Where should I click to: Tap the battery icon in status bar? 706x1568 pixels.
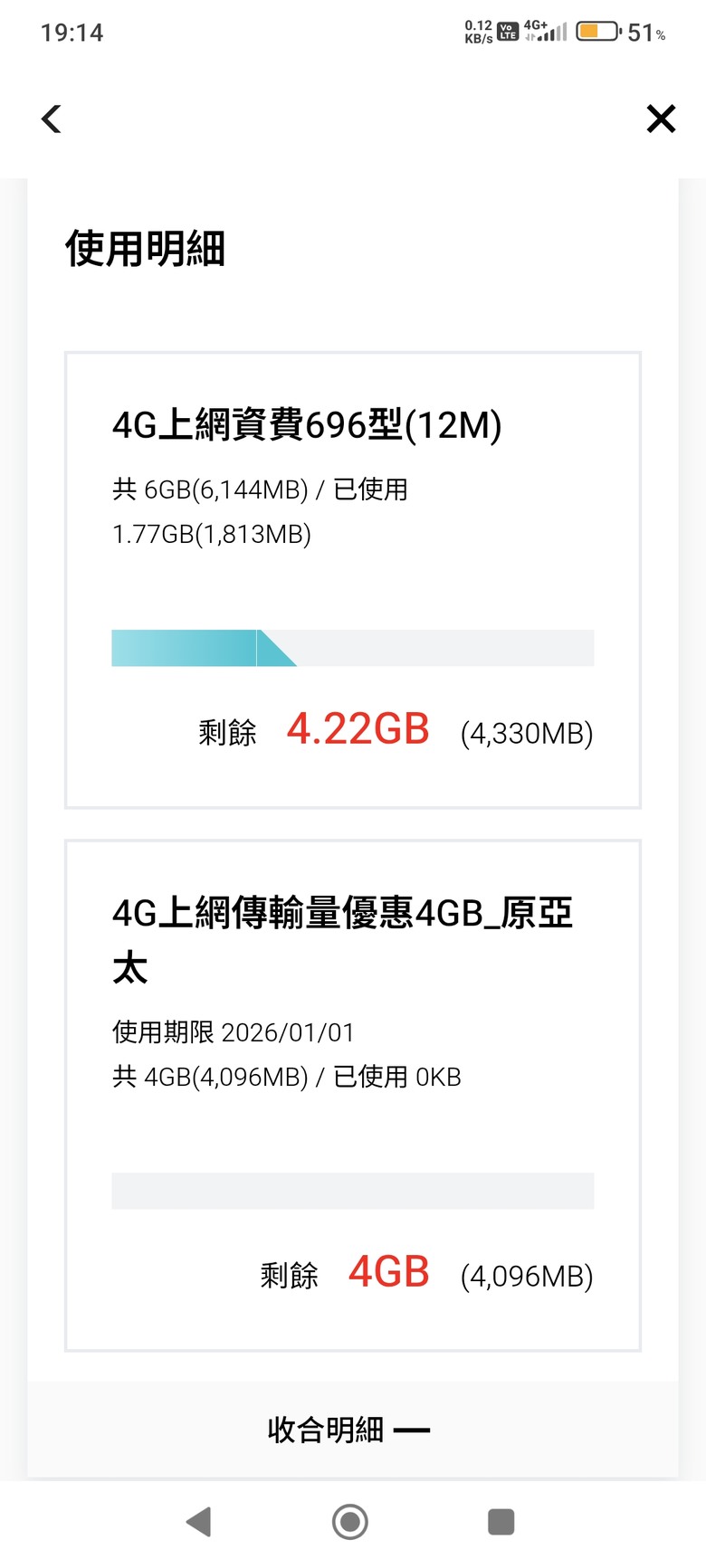pyautogui.click(x=598, y=32)
